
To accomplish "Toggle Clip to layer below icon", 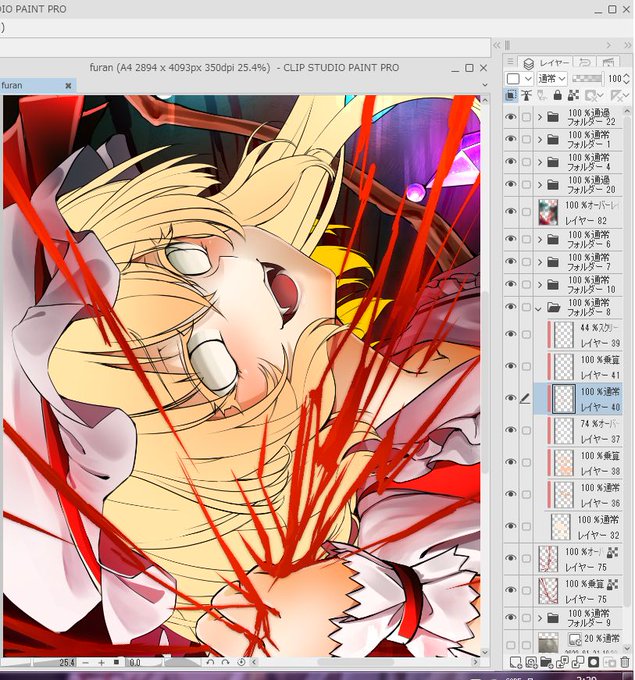I will coord(511,95).
